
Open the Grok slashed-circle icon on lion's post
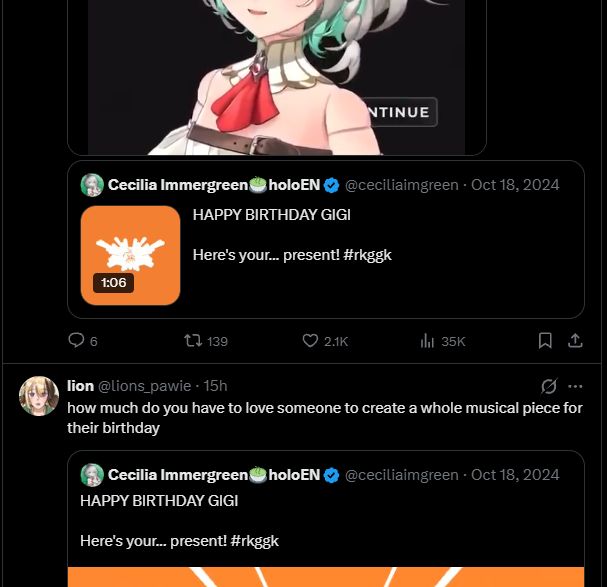click(x=549, y=386)
